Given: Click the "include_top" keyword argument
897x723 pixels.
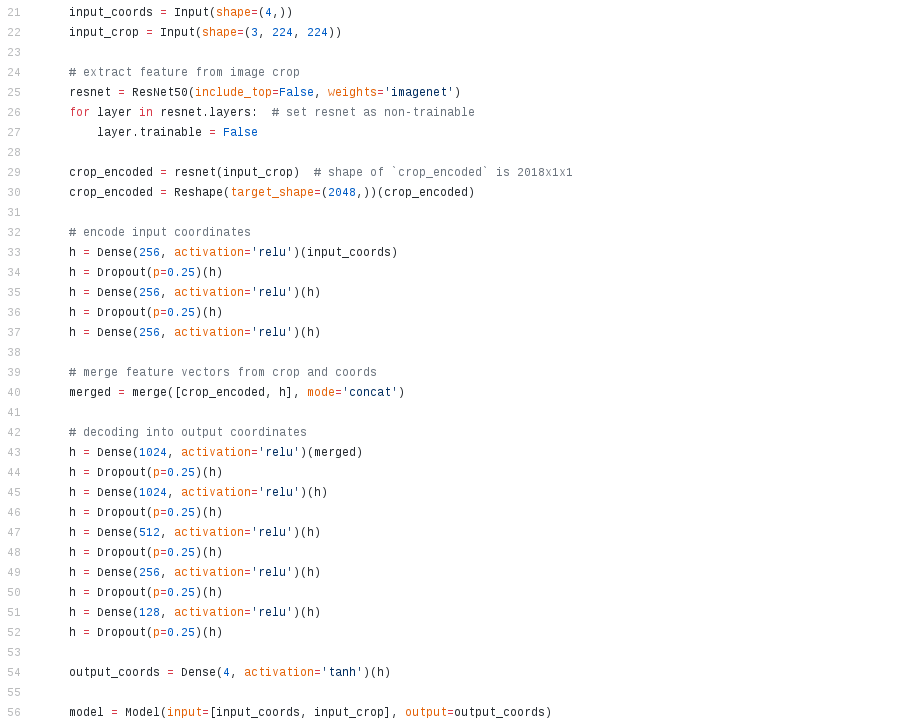Looking at the screenshot, I should click(x=233, y=92).
